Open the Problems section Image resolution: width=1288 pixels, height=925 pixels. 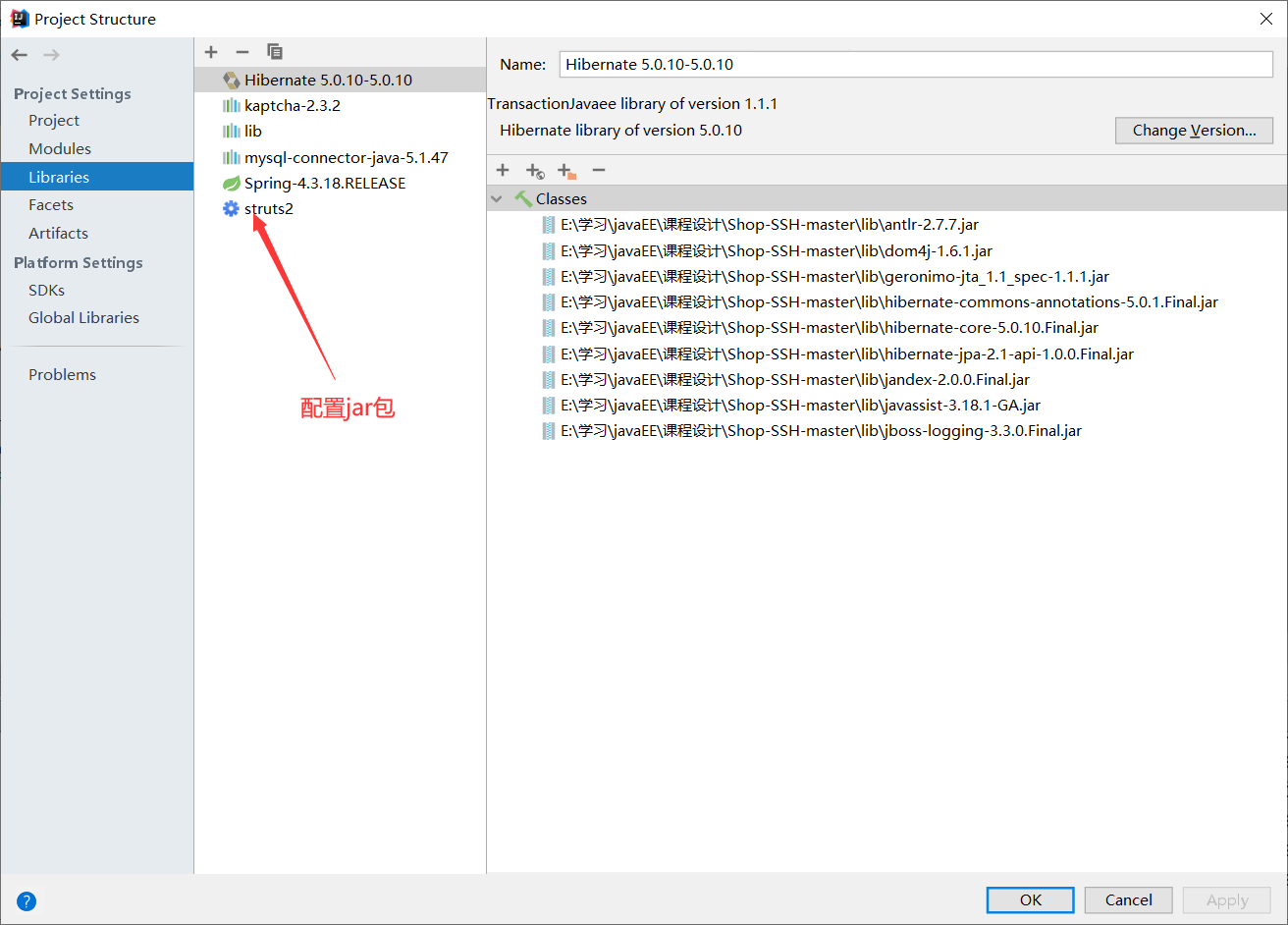pos(62,374)
